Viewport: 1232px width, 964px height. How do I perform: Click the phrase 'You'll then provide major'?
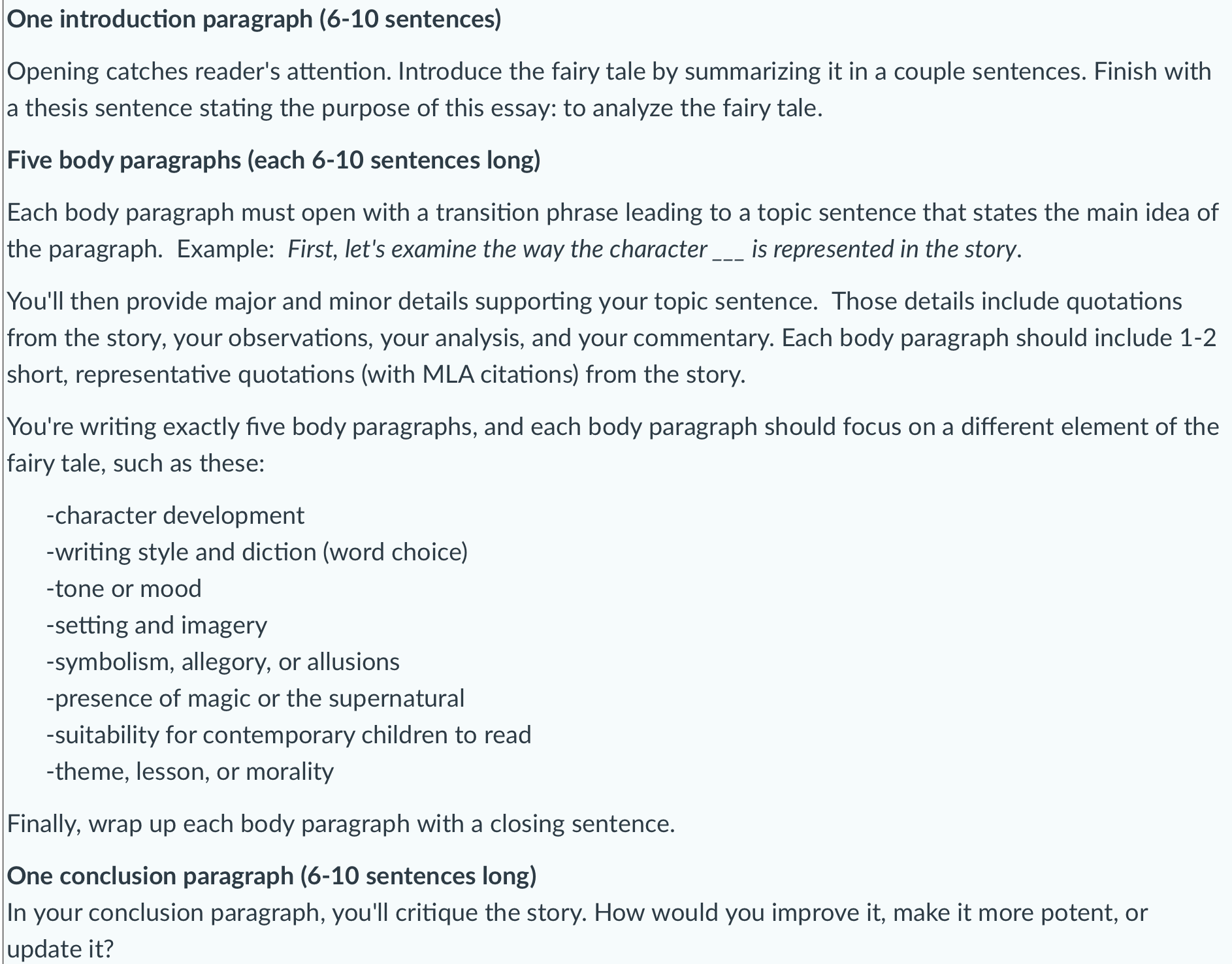click(x=161, y=302)
